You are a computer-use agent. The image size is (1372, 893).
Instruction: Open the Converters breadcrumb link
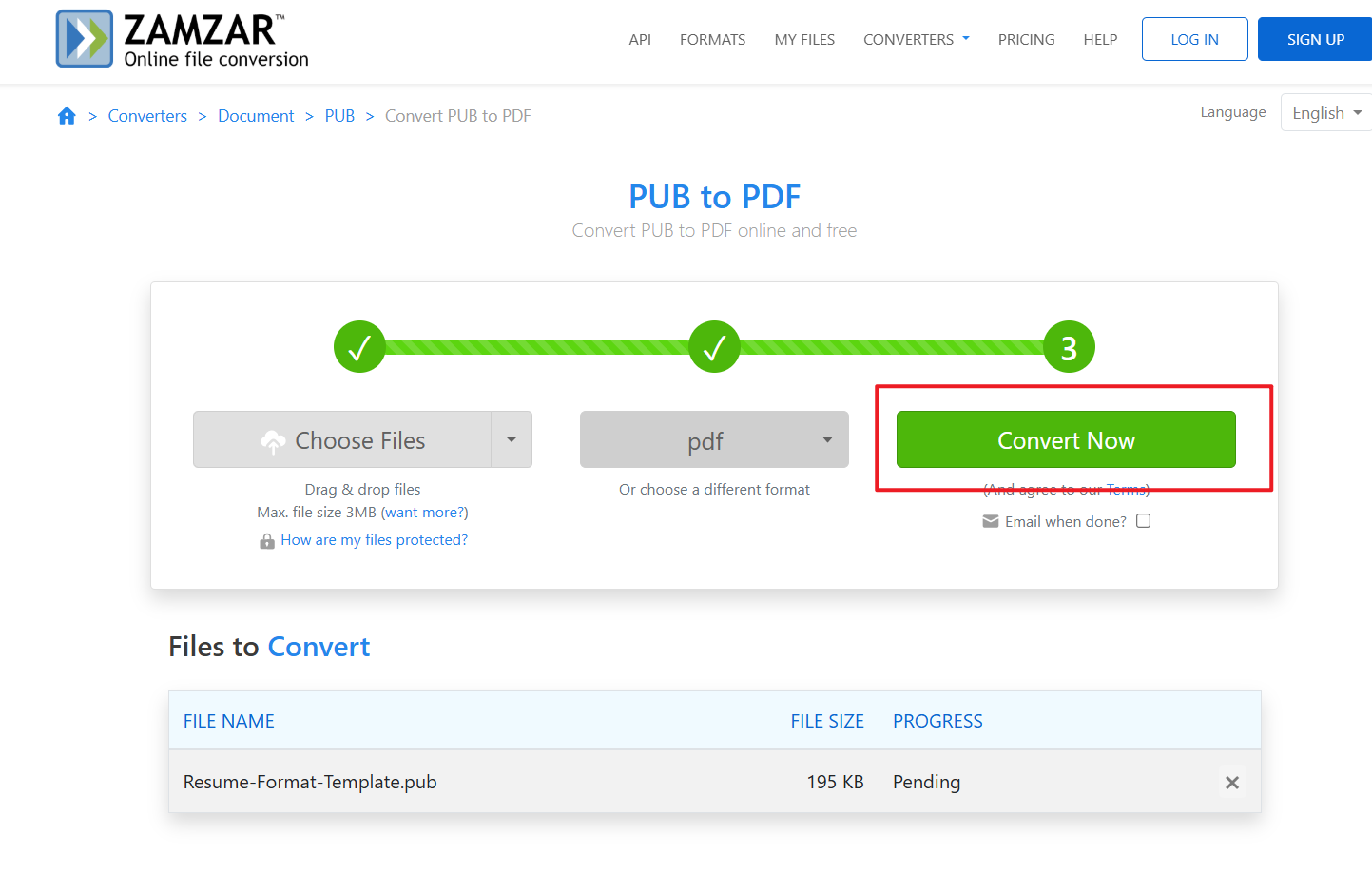(147, 116)
